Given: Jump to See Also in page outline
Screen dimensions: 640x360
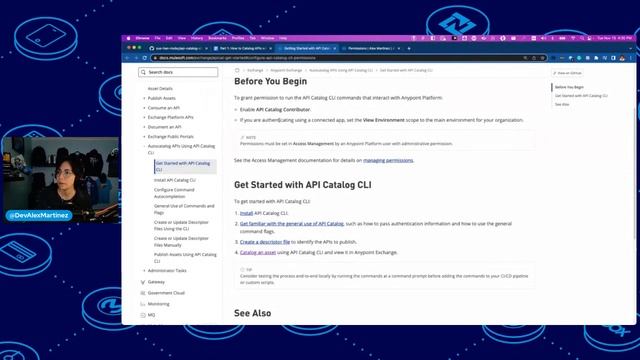Looking at the screenshot, I should coord(562,104).
